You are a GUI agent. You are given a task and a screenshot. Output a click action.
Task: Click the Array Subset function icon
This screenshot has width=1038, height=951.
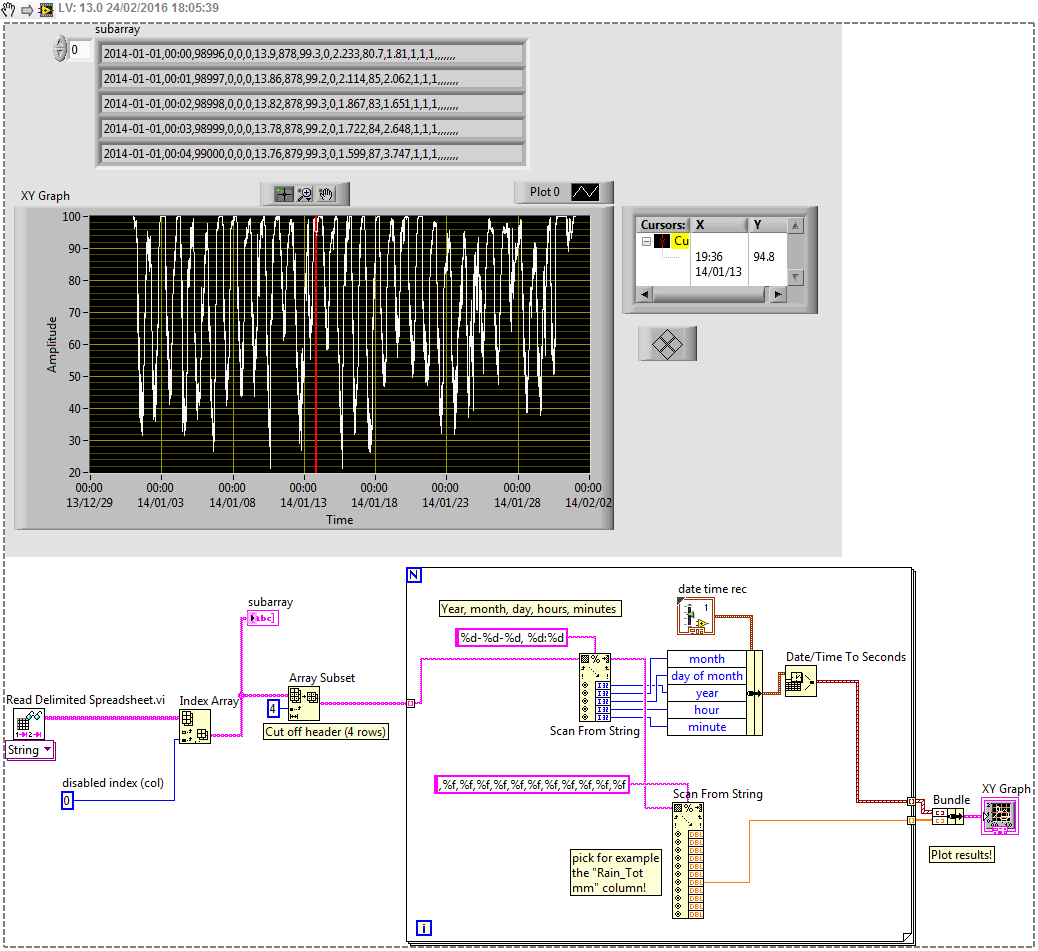304,703
